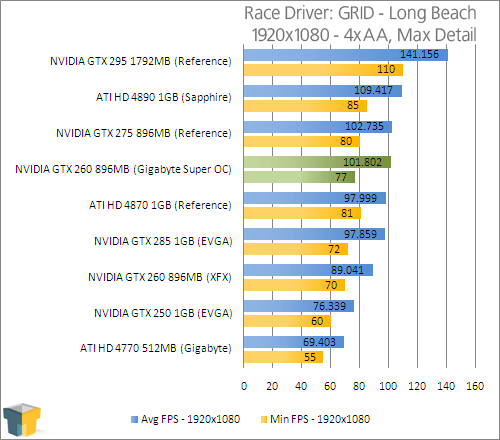Click the label 'NVIDIA GTX 295 1792MB (Reference)'
This screenshot has height=440, width=500.
point(141,61)
